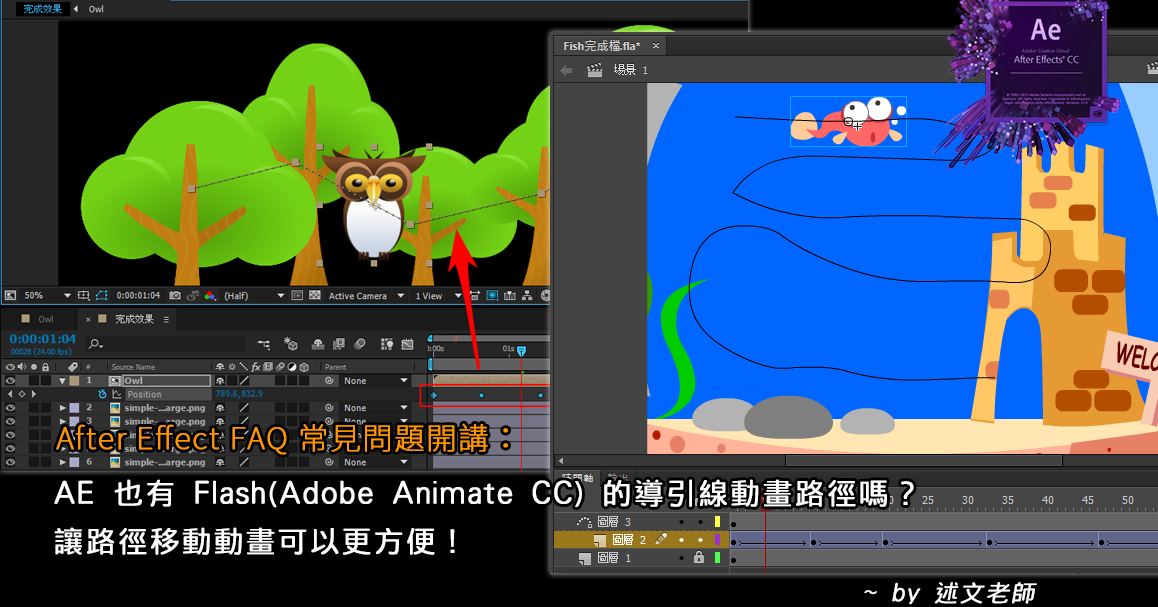The width and height of the screenshot is (1158, 607).
Task: Click the Hide Shy Layers icon
Action: tap(318, 343)
